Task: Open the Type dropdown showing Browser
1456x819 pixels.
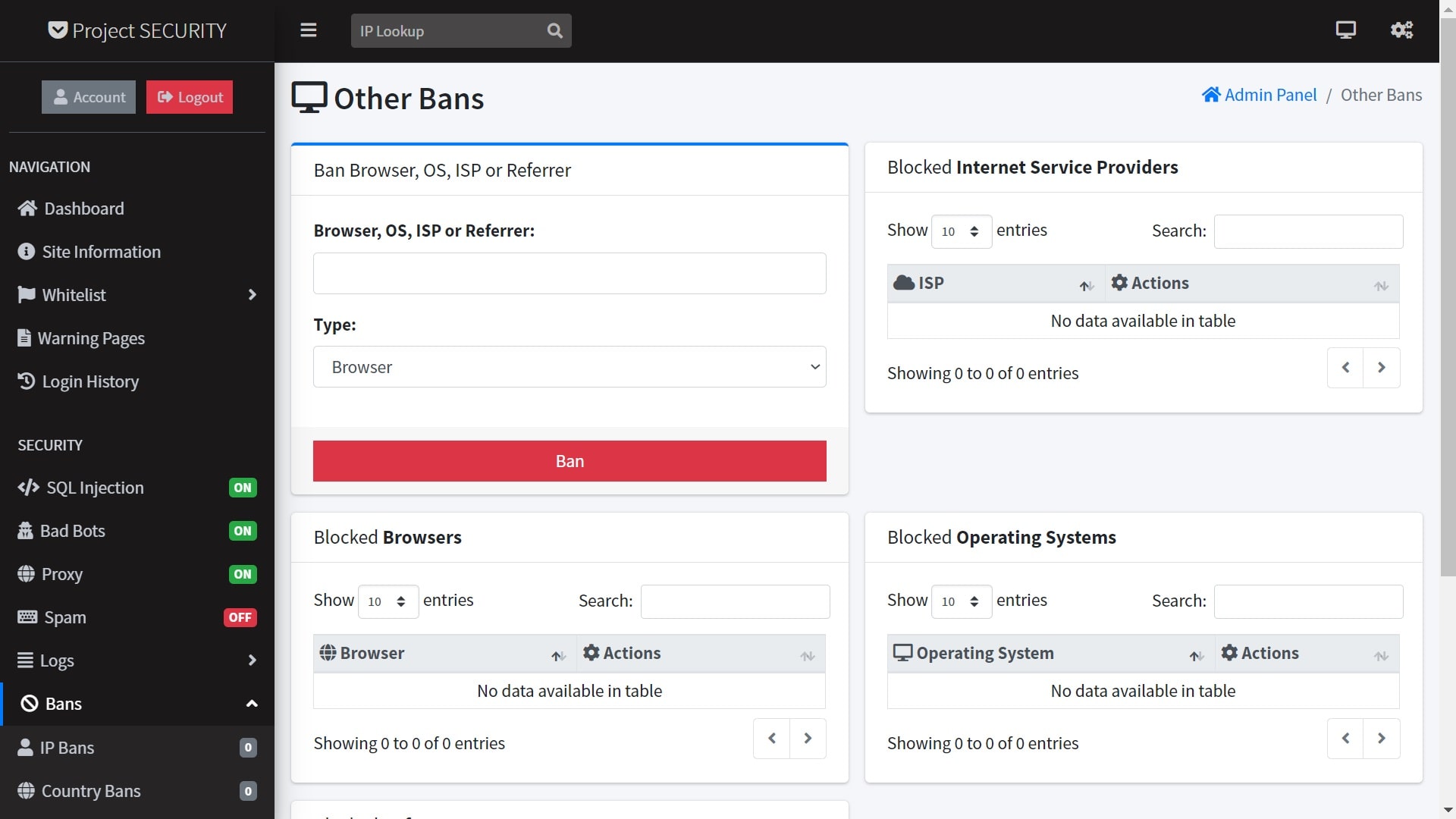Action: [569, 366]
